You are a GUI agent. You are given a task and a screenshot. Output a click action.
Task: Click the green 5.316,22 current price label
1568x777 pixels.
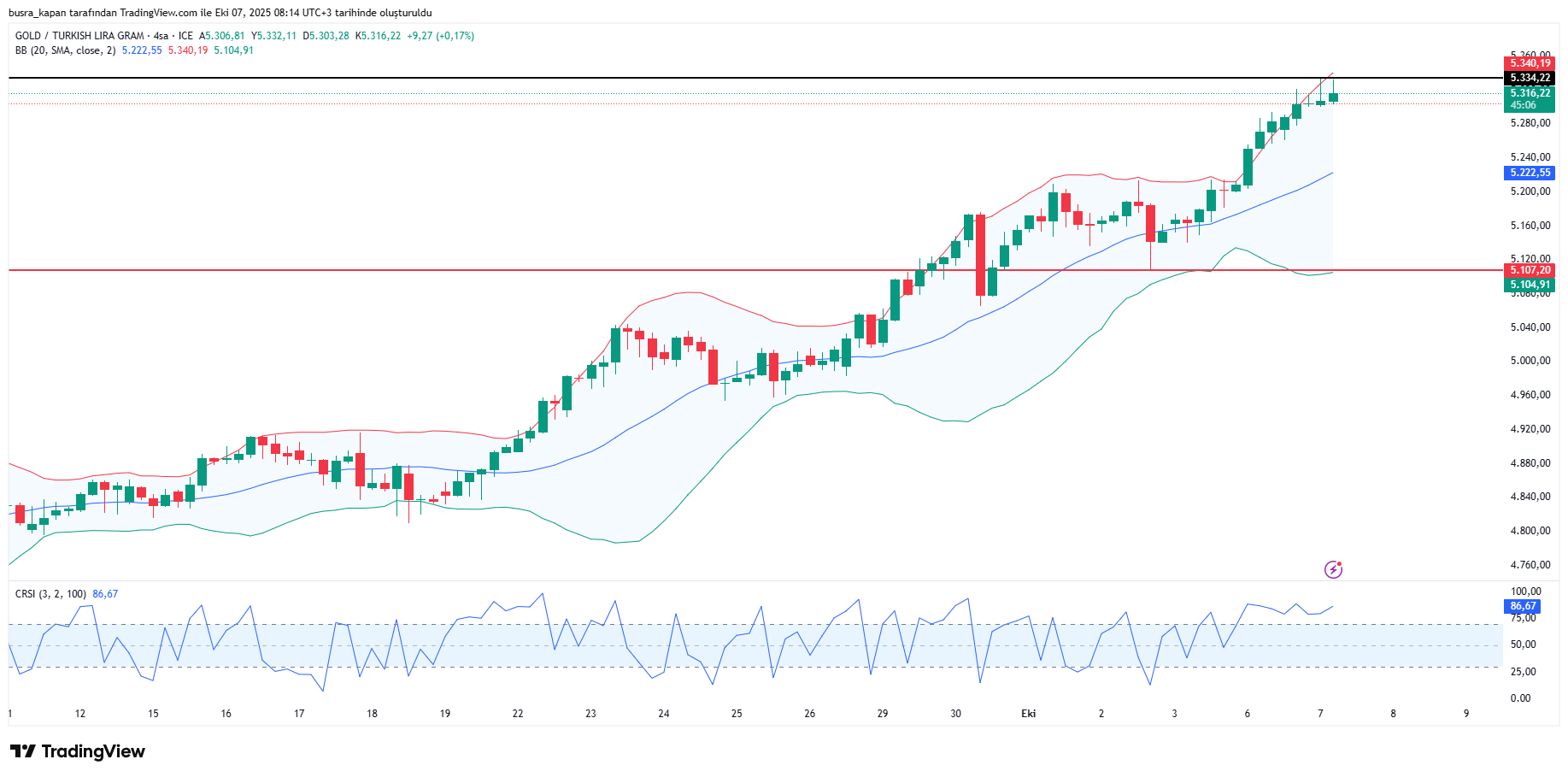pyautogui.click(x=1529, y=93)
